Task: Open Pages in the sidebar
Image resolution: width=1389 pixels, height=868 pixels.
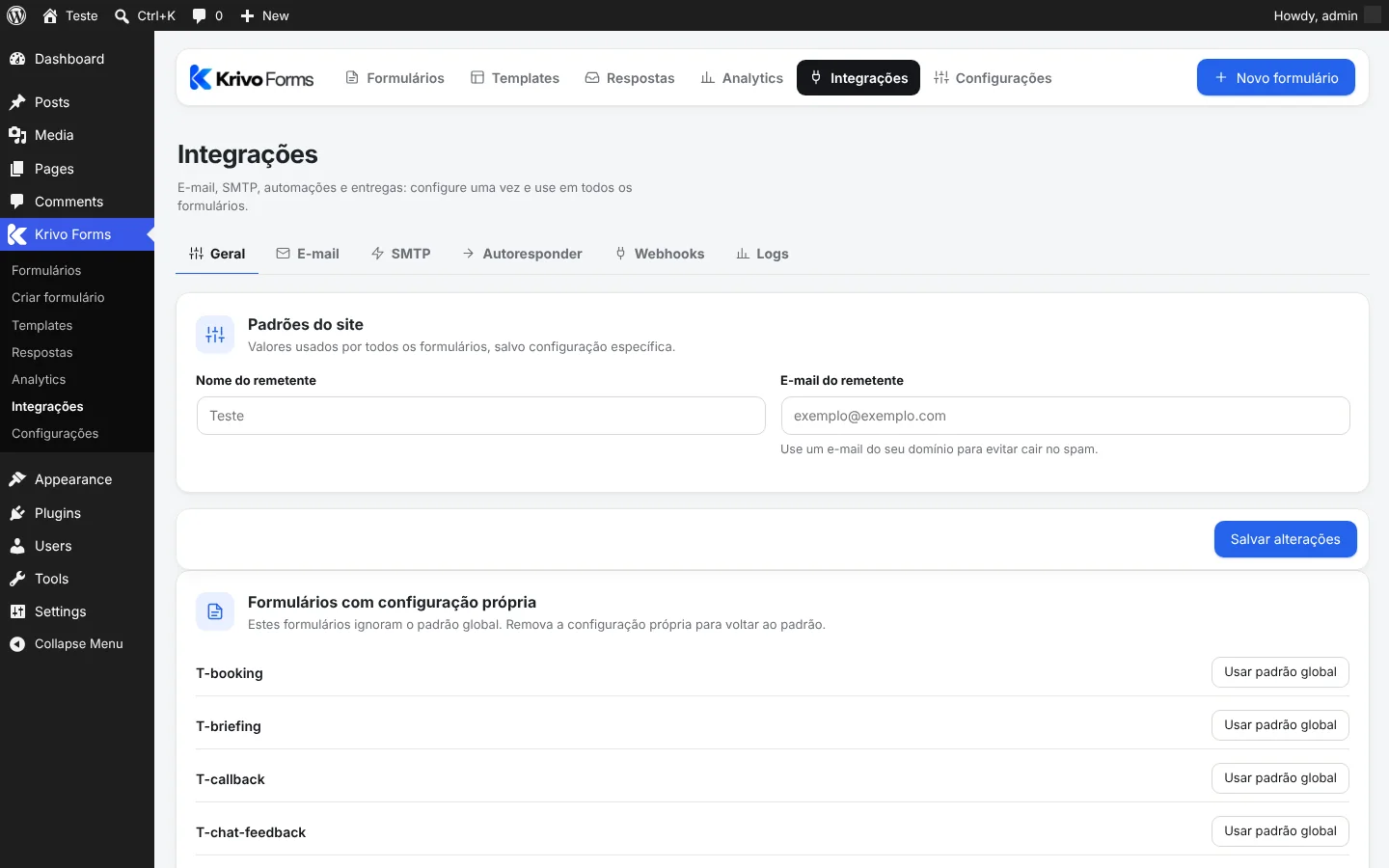Action: [77, 169]
